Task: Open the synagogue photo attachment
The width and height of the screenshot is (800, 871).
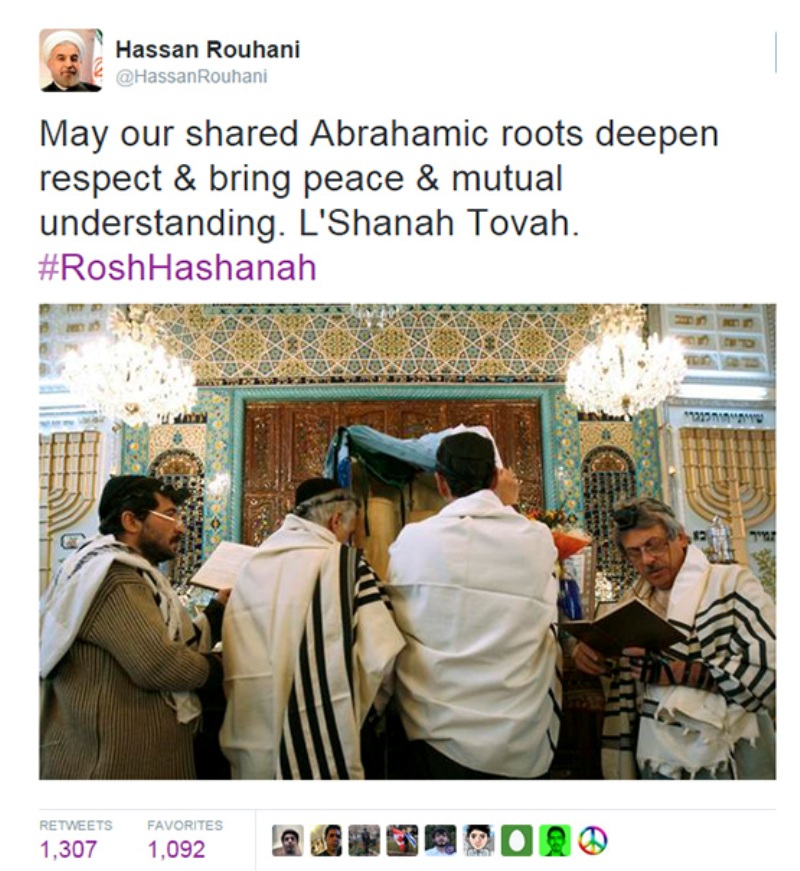Action: point(407,542)
